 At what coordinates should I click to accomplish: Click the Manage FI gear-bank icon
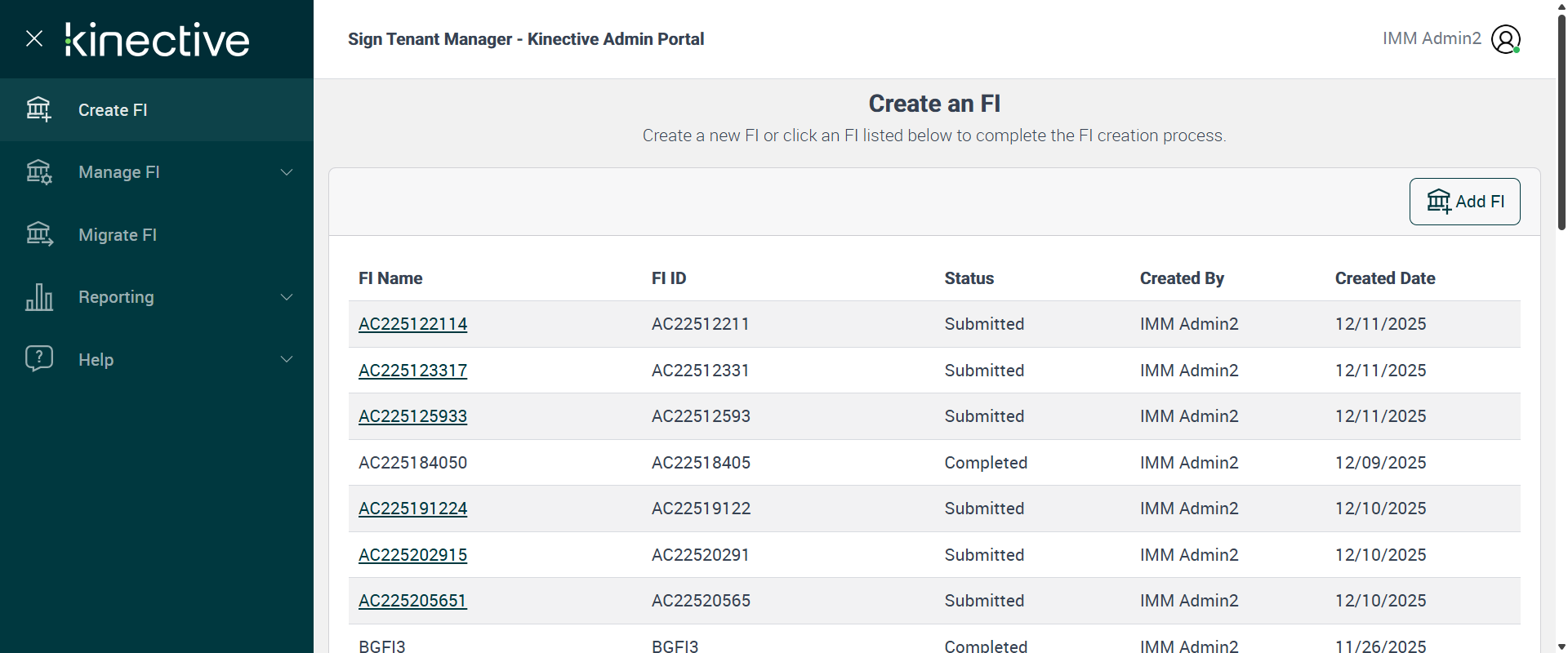tap(38, 172)
